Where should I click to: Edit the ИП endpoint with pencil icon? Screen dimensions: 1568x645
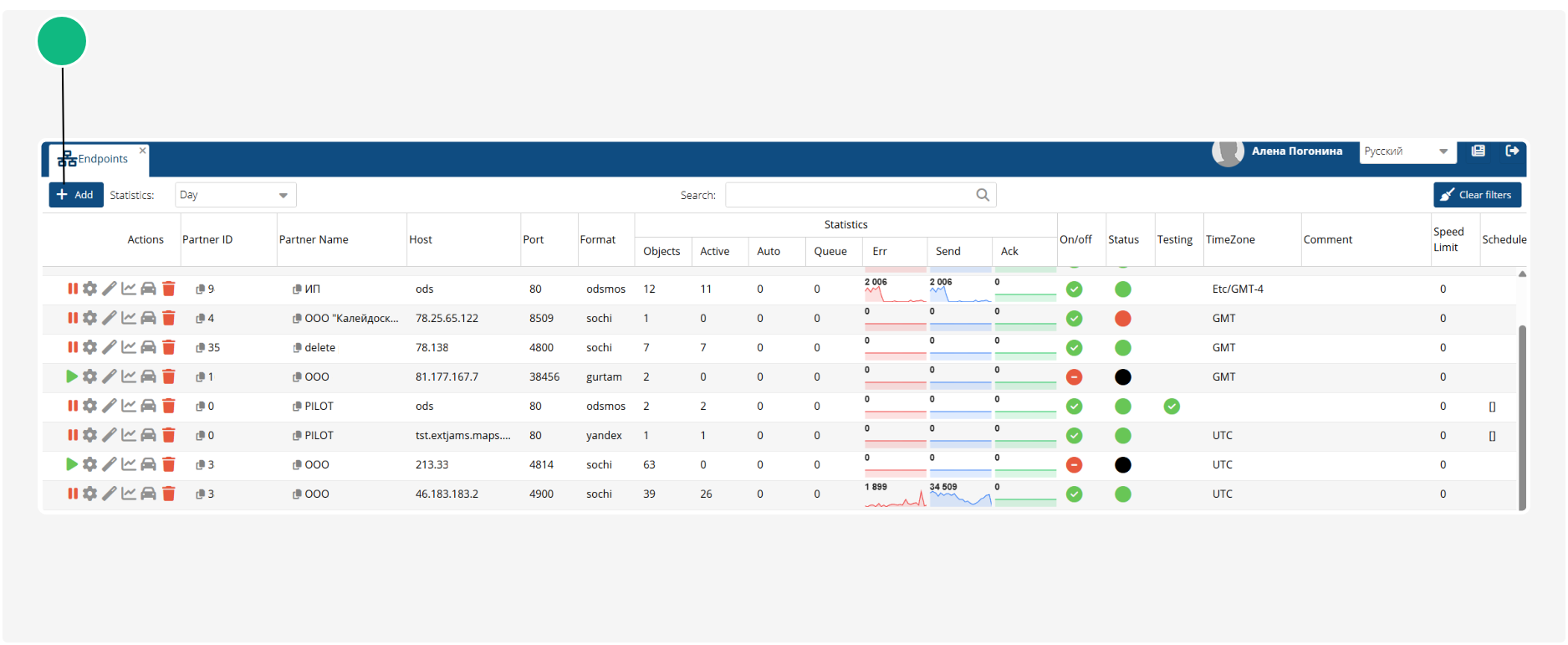click(x=109, y=289)
